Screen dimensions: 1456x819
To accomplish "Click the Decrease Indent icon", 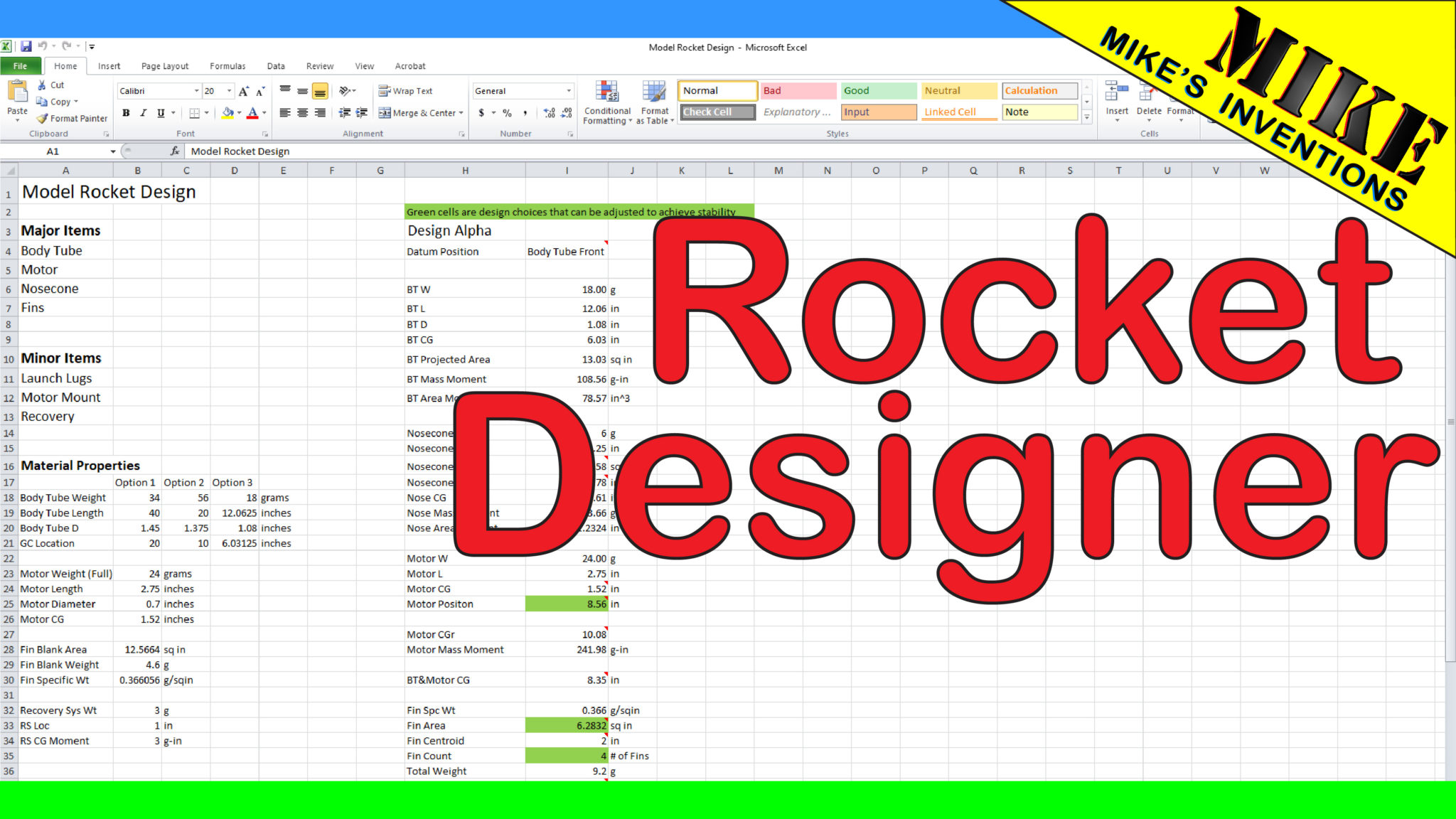I will (345, 112).
